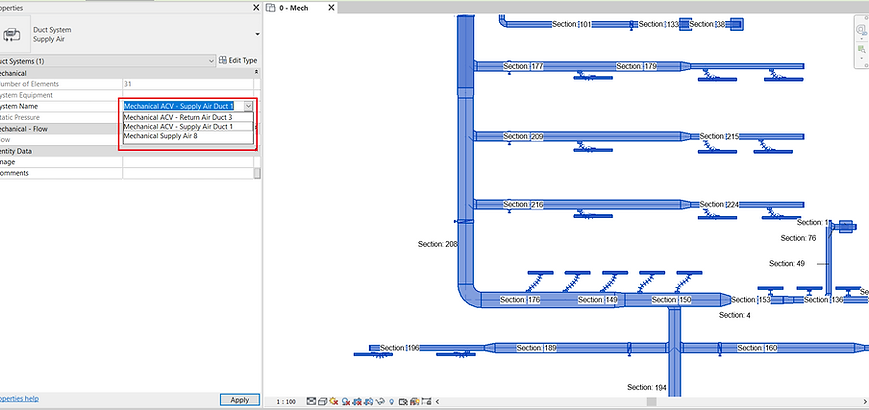The image size is (869, 410).
Task: Select the Section: 150 duct label
Action: coord(671,300)
